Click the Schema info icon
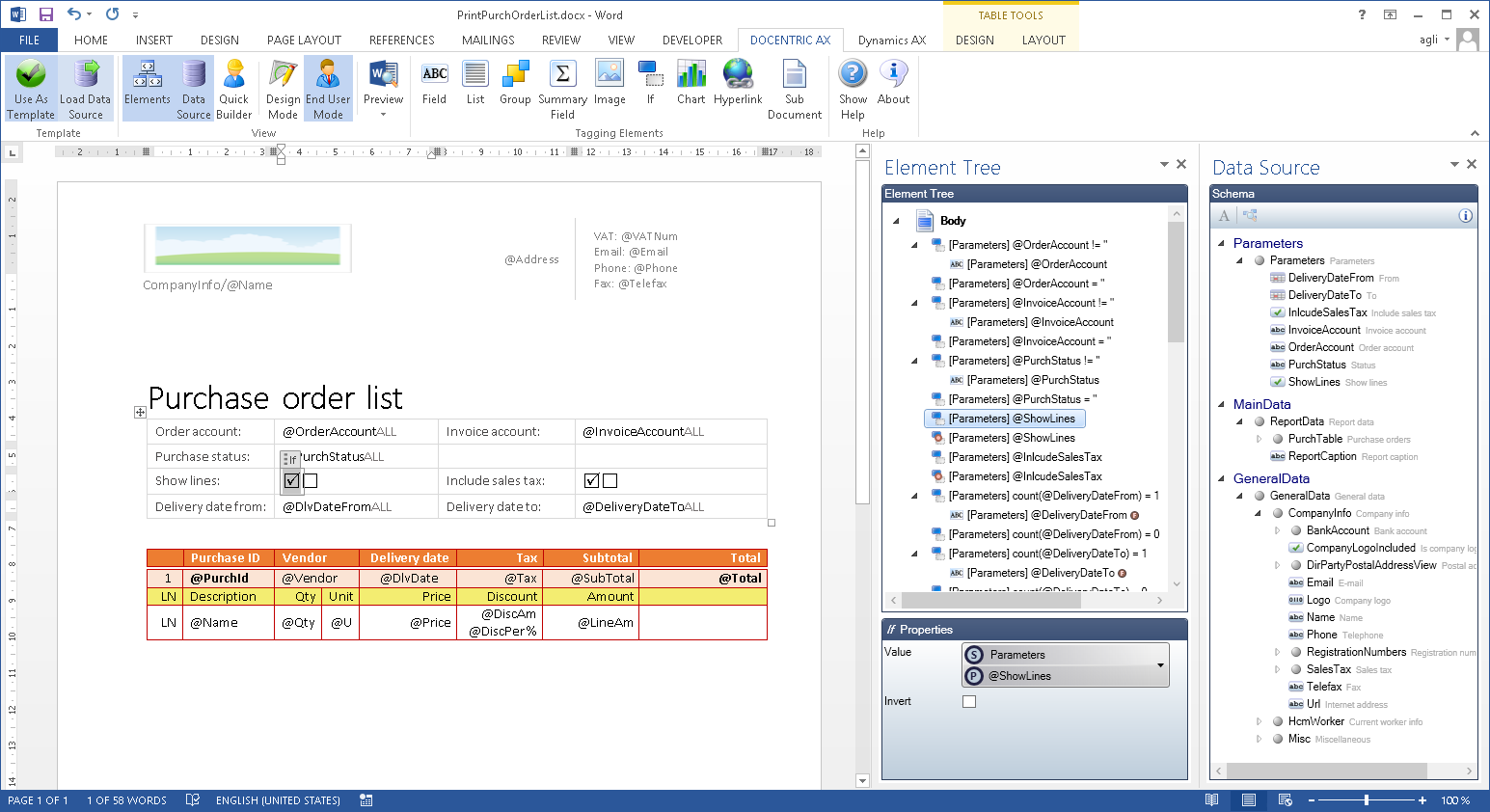Viewport: 1490px width, 812px height. (1465, 216)
